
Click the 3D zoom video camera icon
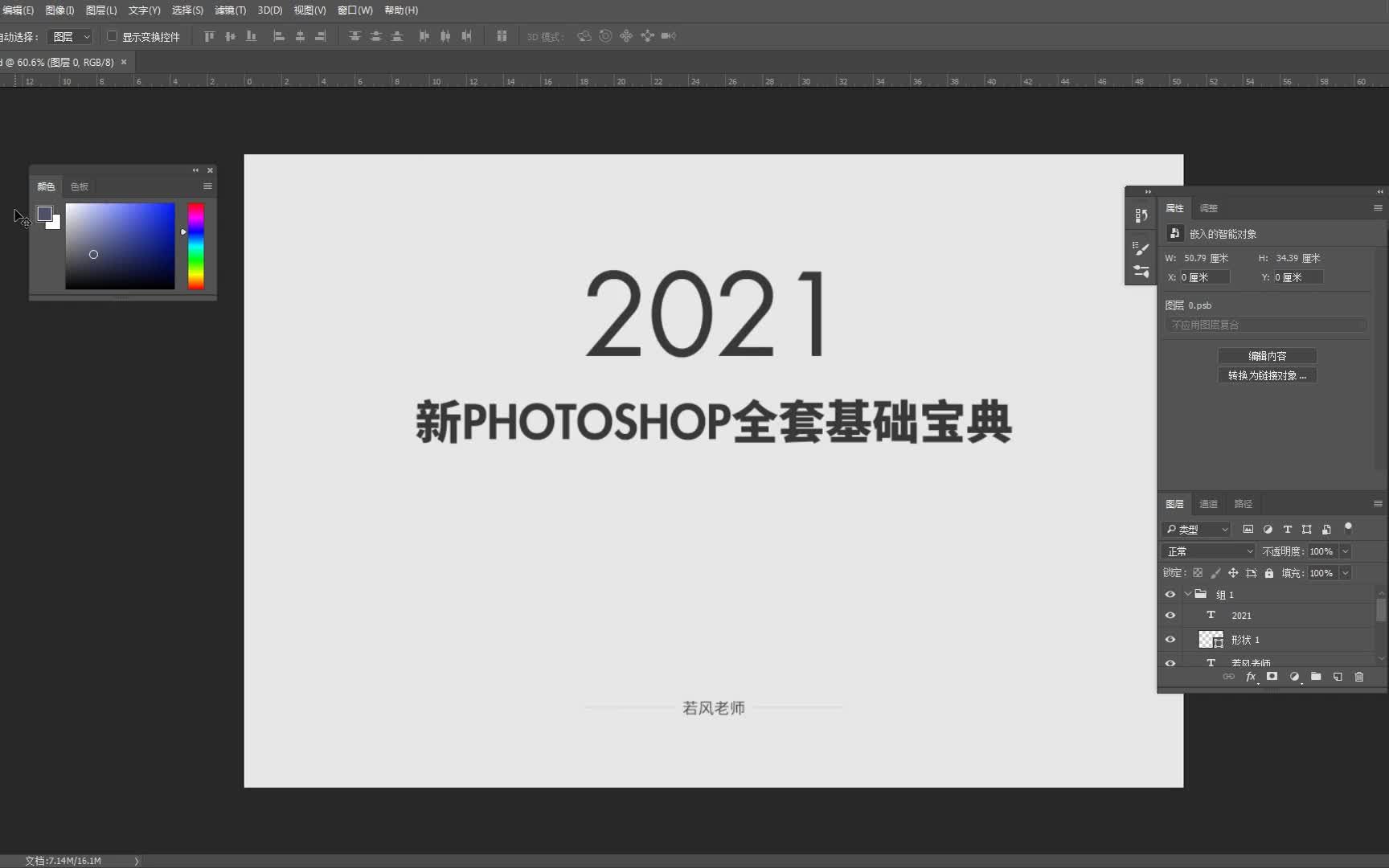[669, 36]
